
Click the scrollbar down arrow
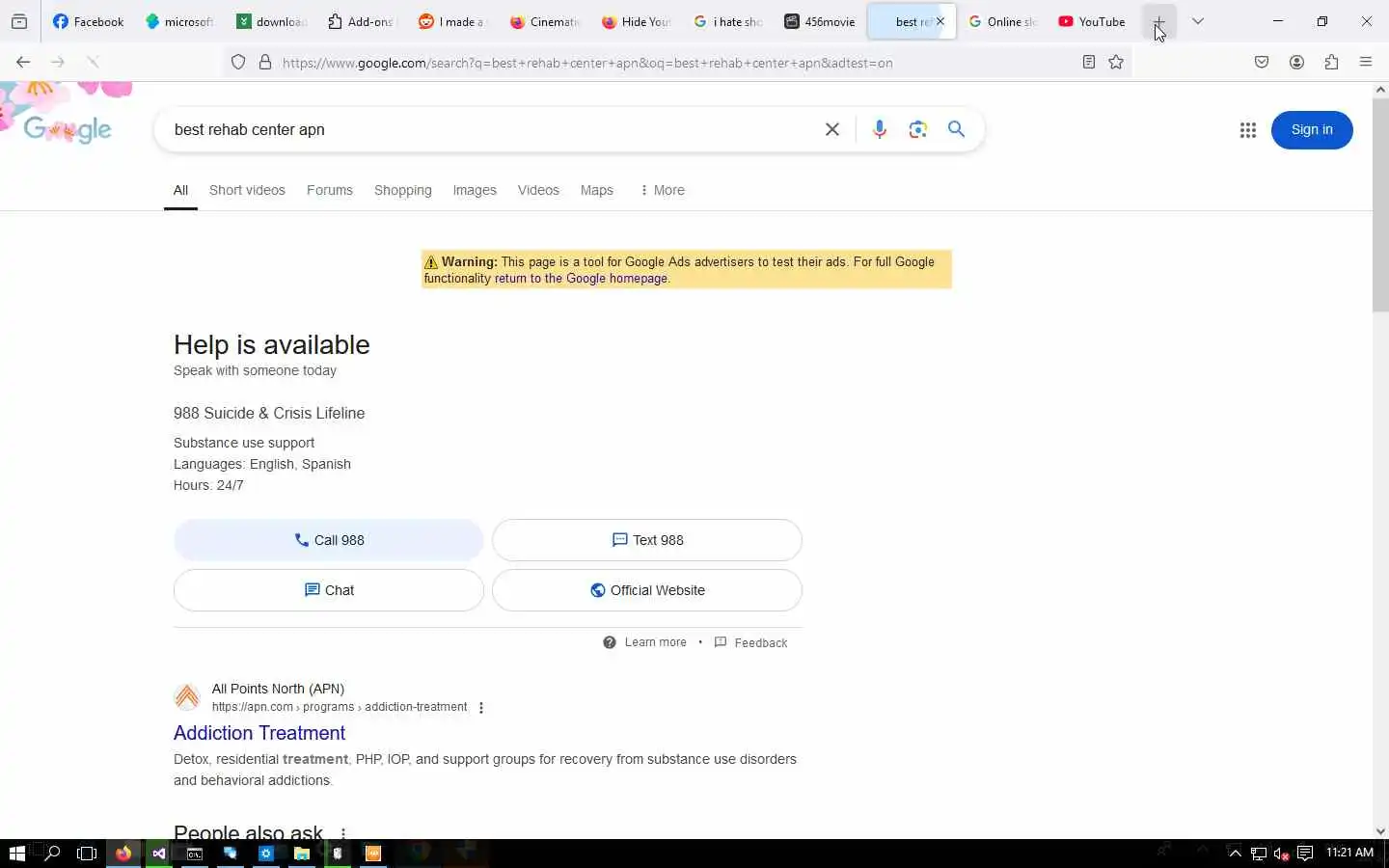tap(1380, 831)
